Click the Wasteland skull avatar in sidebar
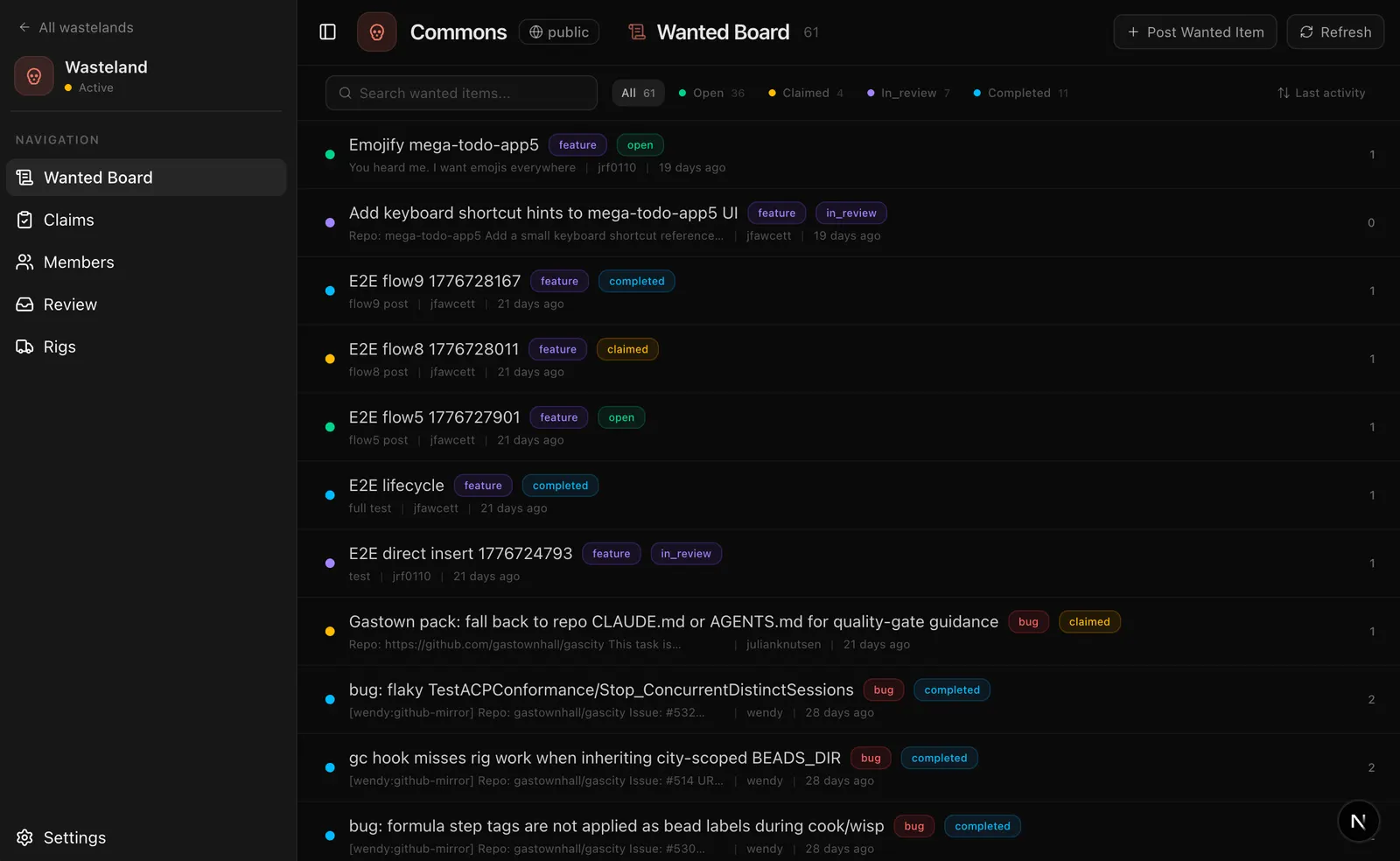The height and width of the screenshot is (861, 1400). (34, 76)
